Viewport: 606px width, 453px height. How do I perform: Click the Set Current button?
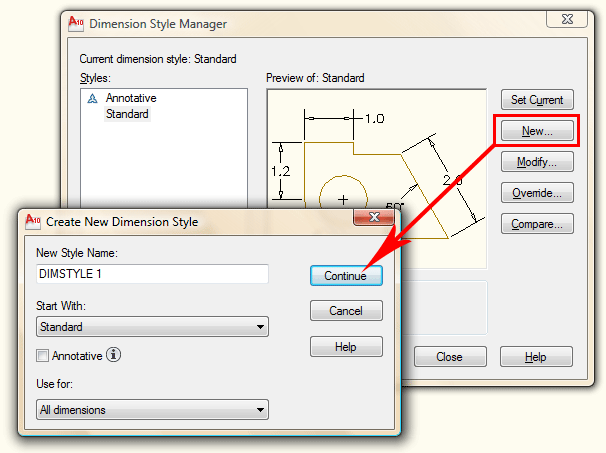(x=537, y=100)
